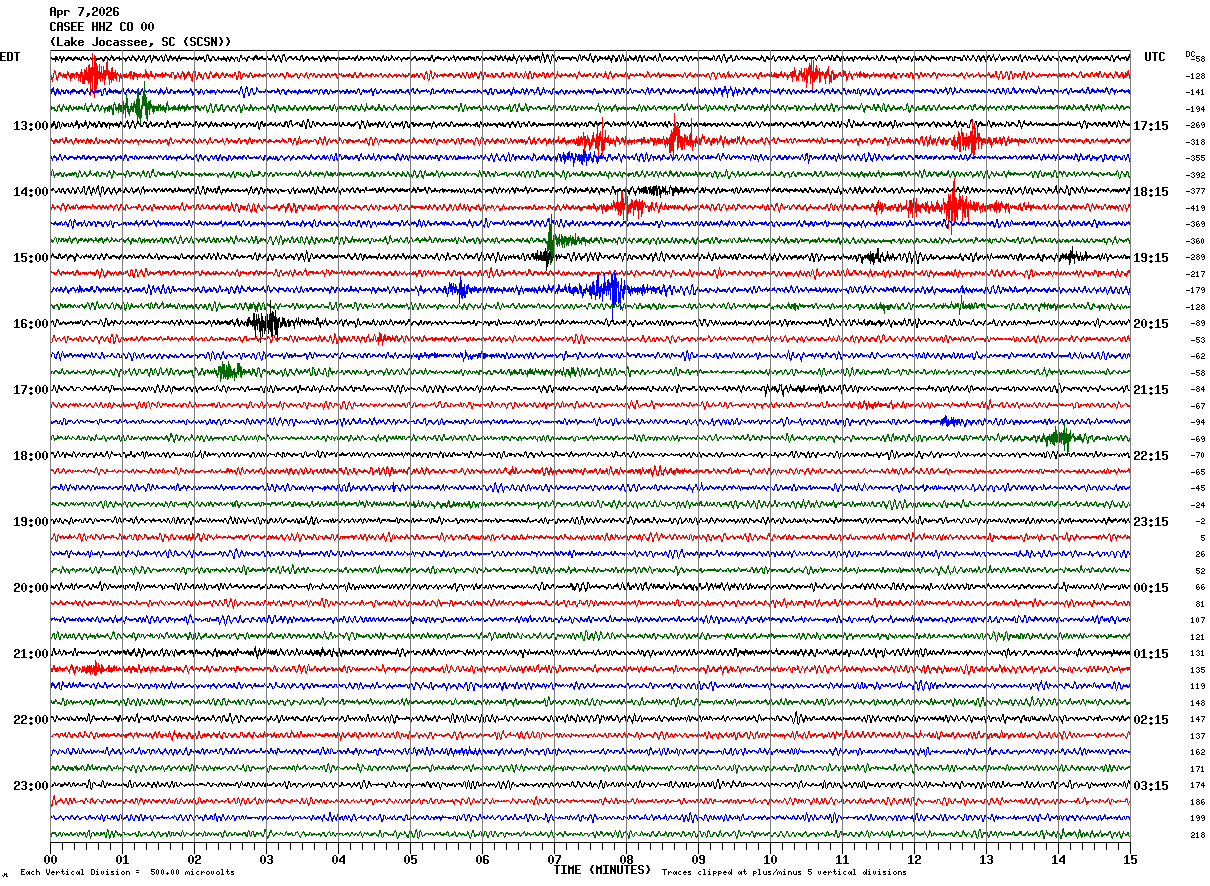Screen dimensions: 1210x886
Task: Click the 18:15 UTC time label
Action: (1151, 192)
